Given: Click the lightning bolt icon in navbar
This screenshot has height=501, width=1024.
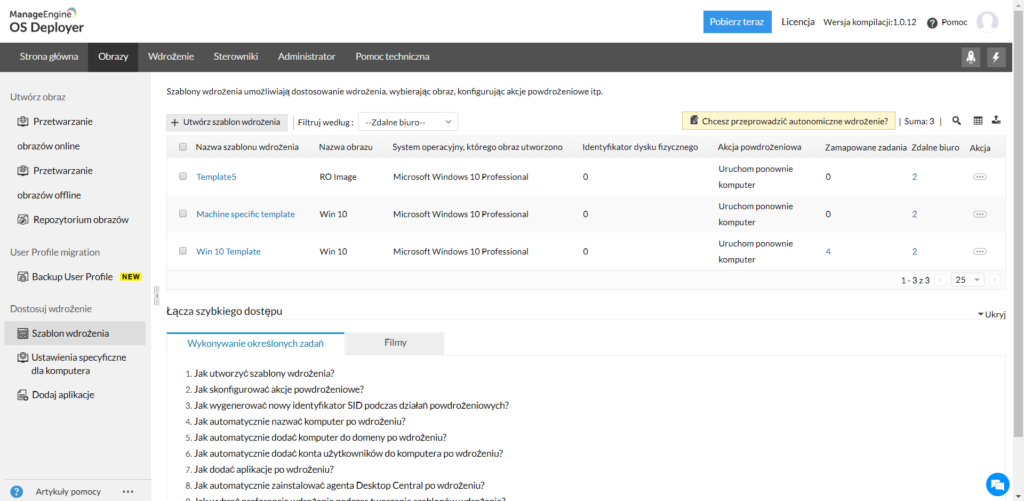Looking at the screenshot, I should click(x=996, y=57).
